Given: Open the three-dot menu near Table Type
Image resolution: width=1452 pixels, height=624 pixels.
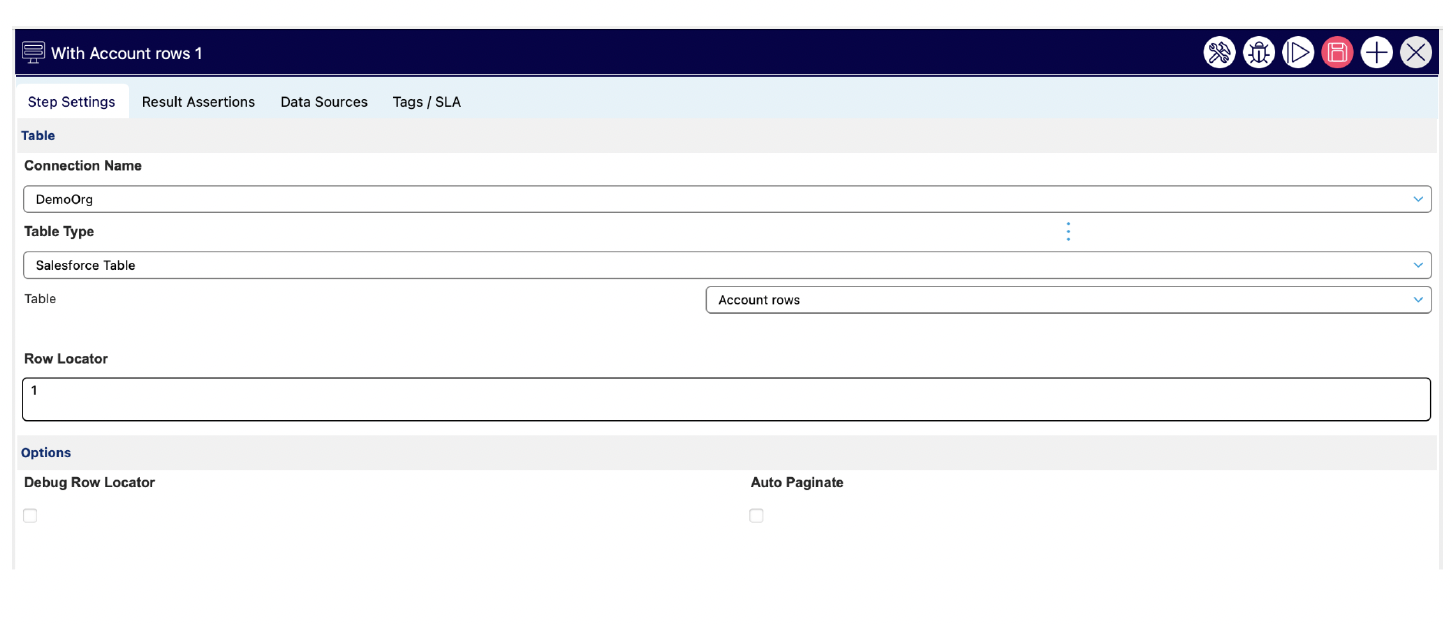Looking at the screenshot, I should pos(1068,232).
